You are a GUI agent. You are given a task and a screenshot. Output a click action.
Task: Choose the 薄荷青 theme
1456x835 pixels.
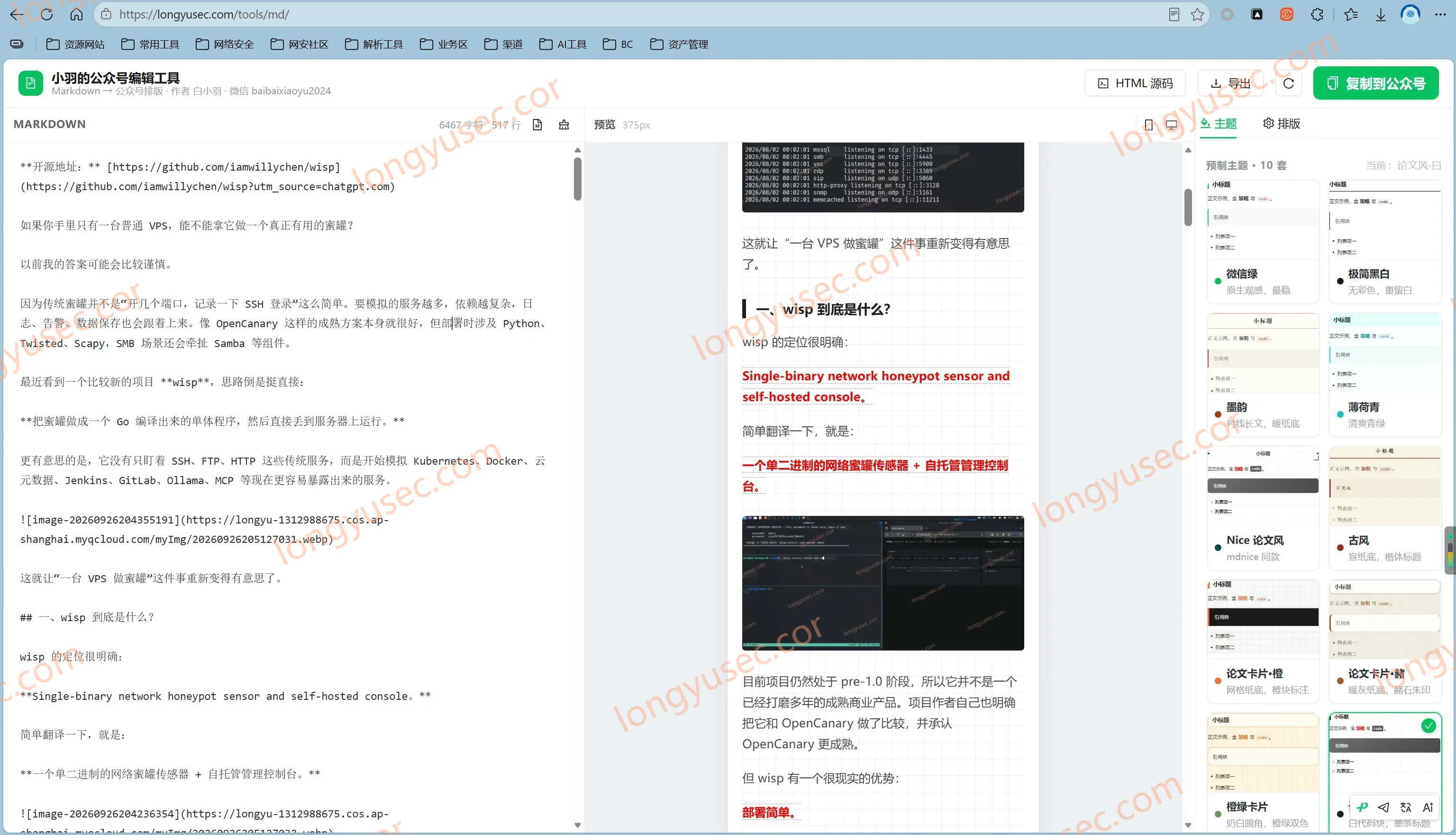(x=1385, y=375)
